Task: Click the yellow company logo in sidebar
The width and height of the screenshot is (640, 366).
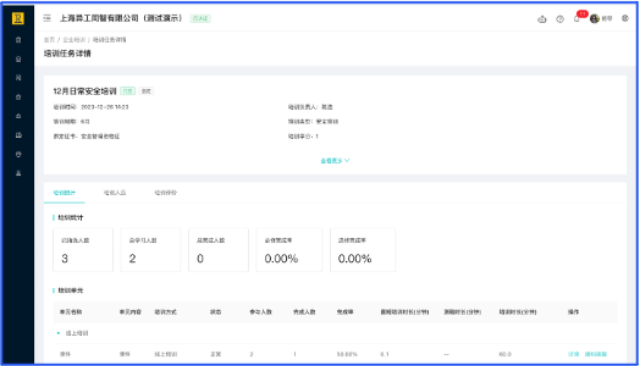Action: (18, 18)
